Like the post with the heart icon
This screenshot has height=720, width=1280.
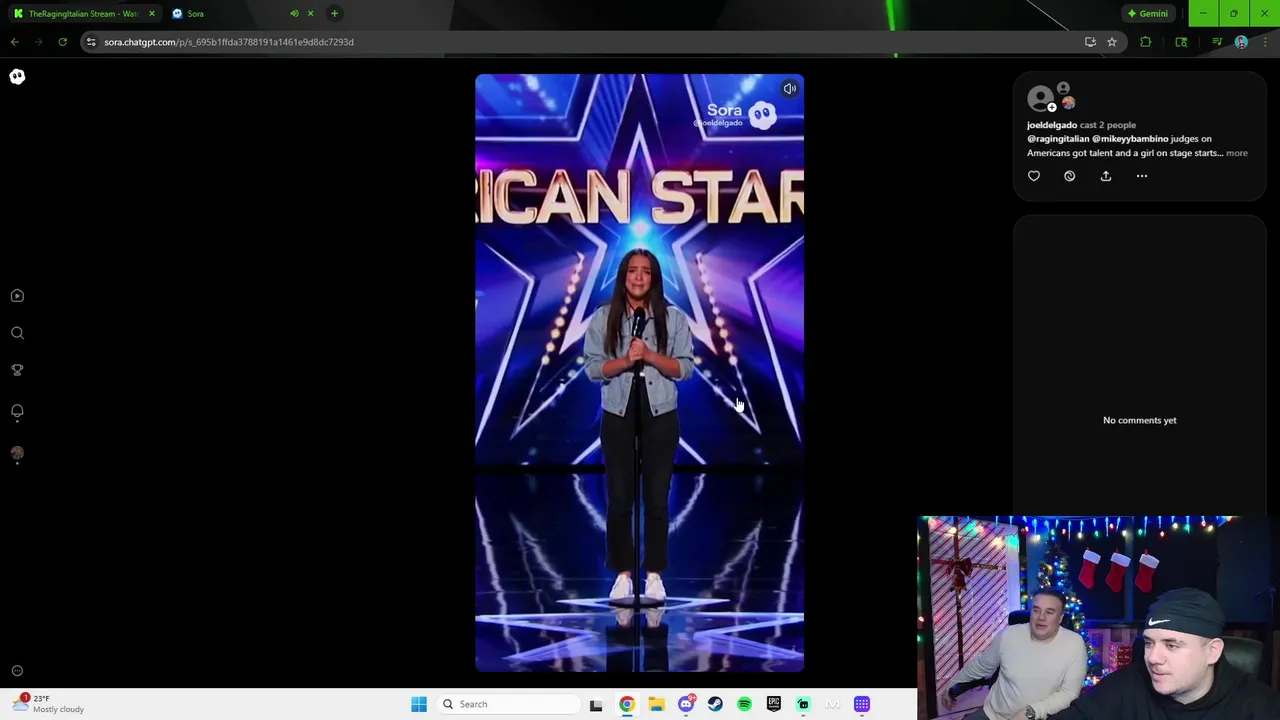[x=1034, y=176]
